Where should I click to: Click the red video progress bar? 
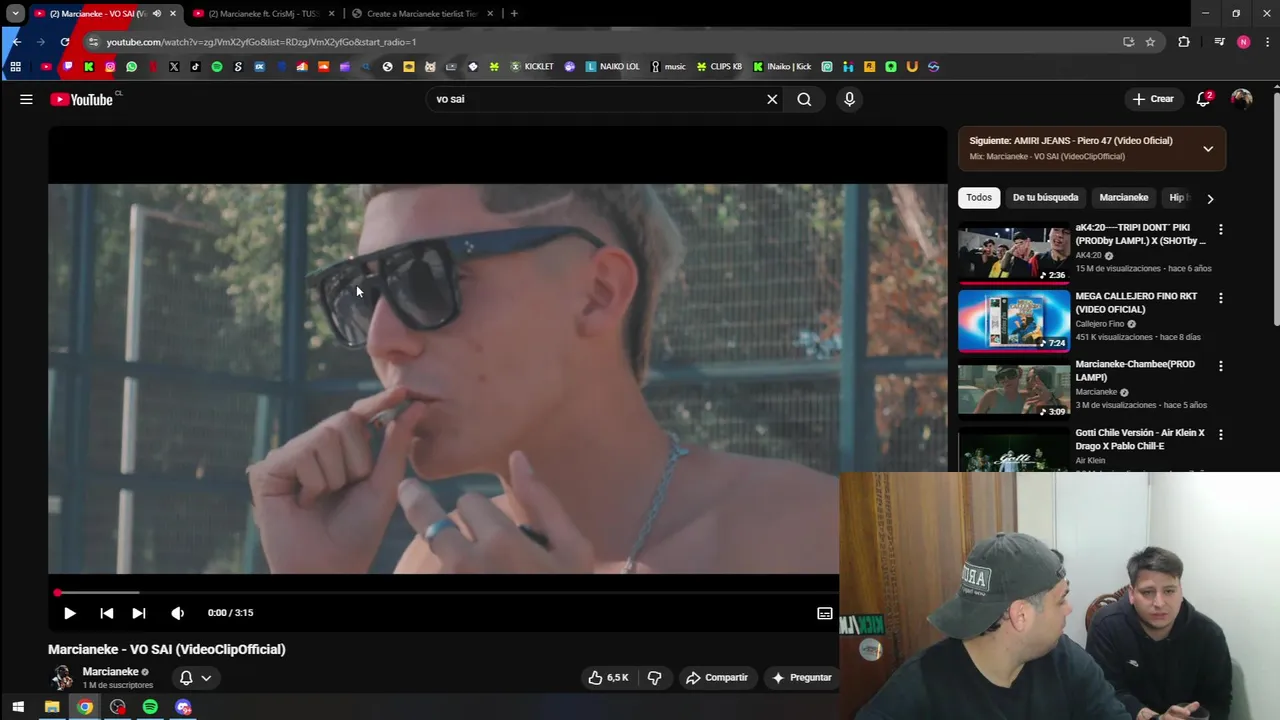coord(443,593)
